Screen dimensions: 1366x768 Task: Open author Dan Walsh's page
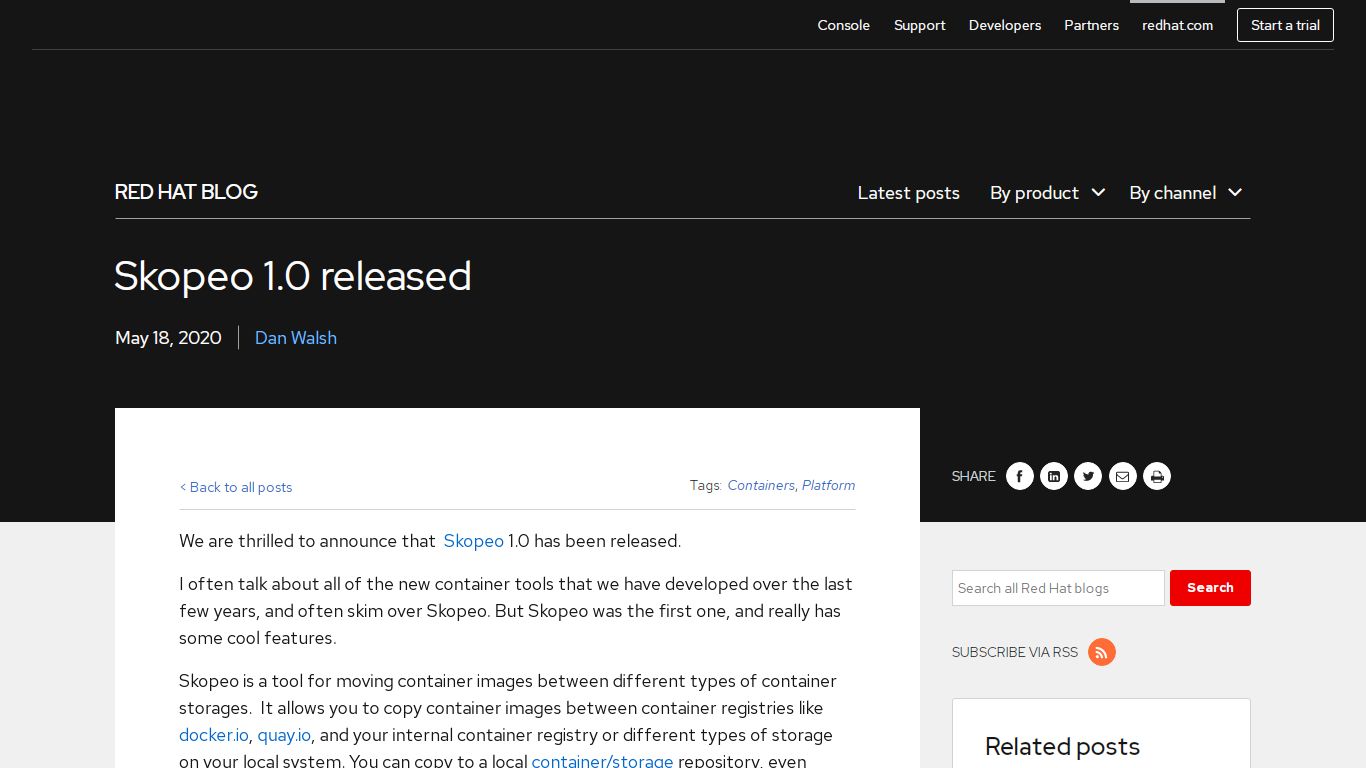(x=296, y=338)
